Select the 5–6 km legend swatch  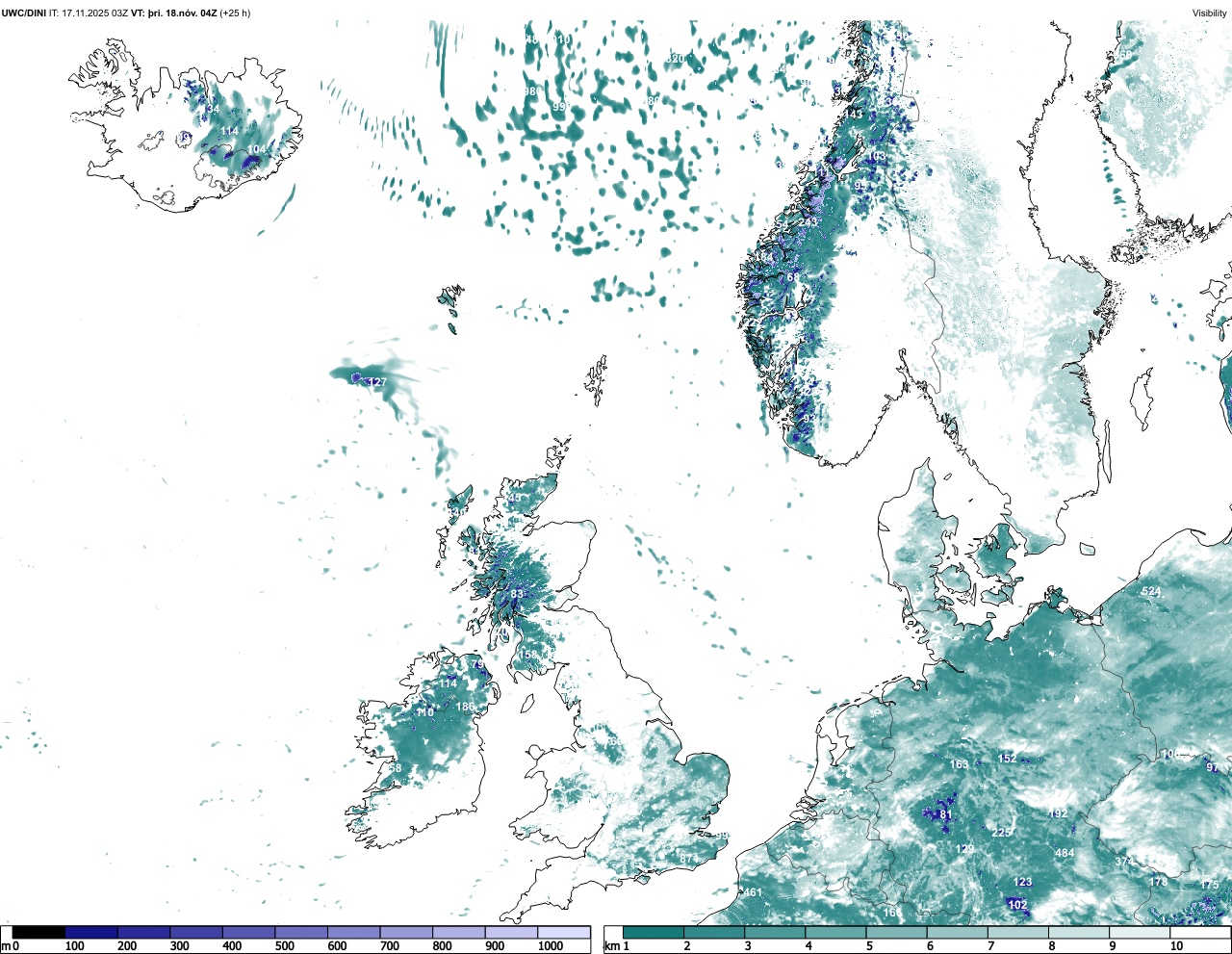(x=897, y=932)
